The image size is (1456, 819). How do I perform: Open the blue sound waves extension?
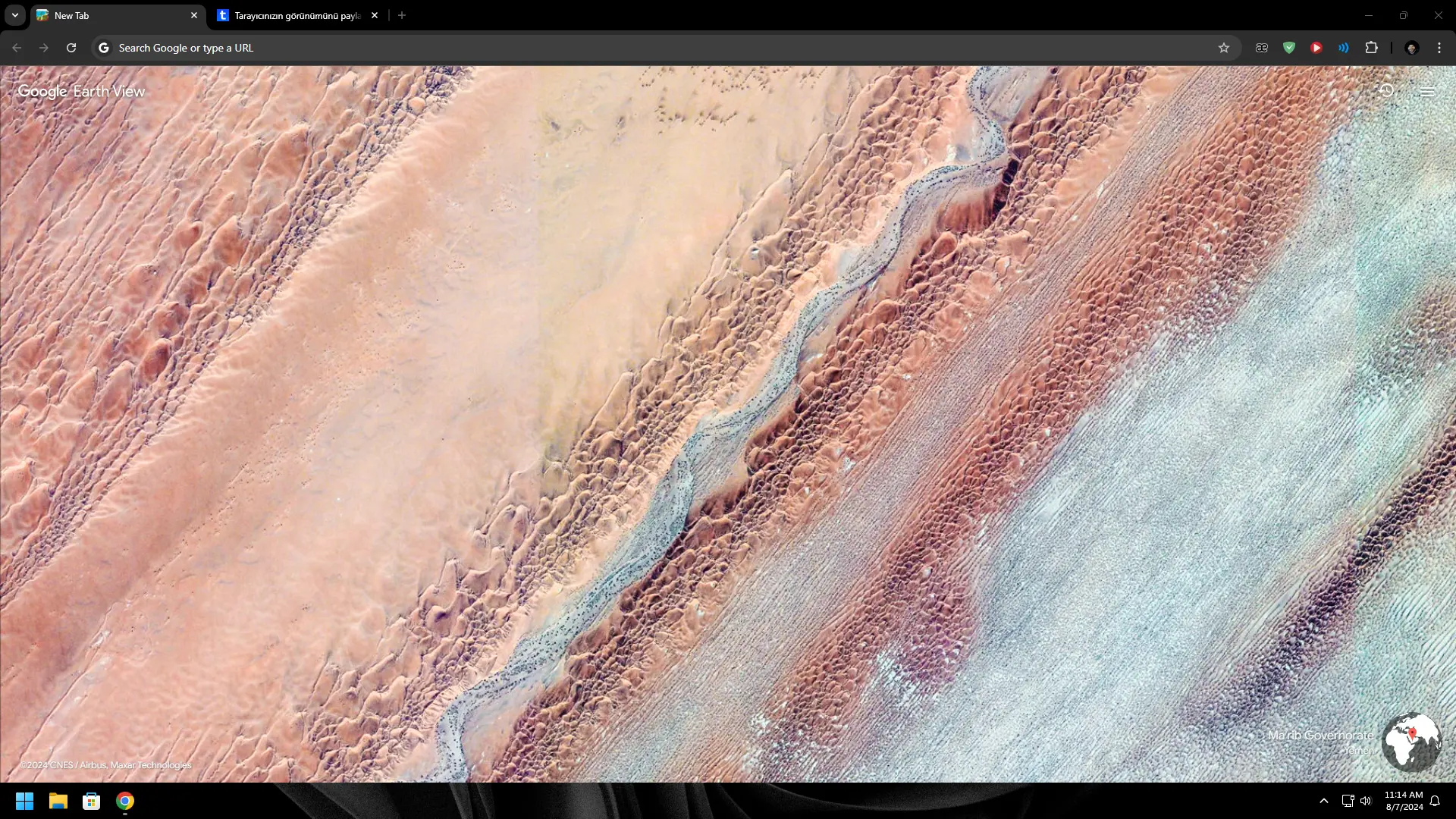(1344, 48)
